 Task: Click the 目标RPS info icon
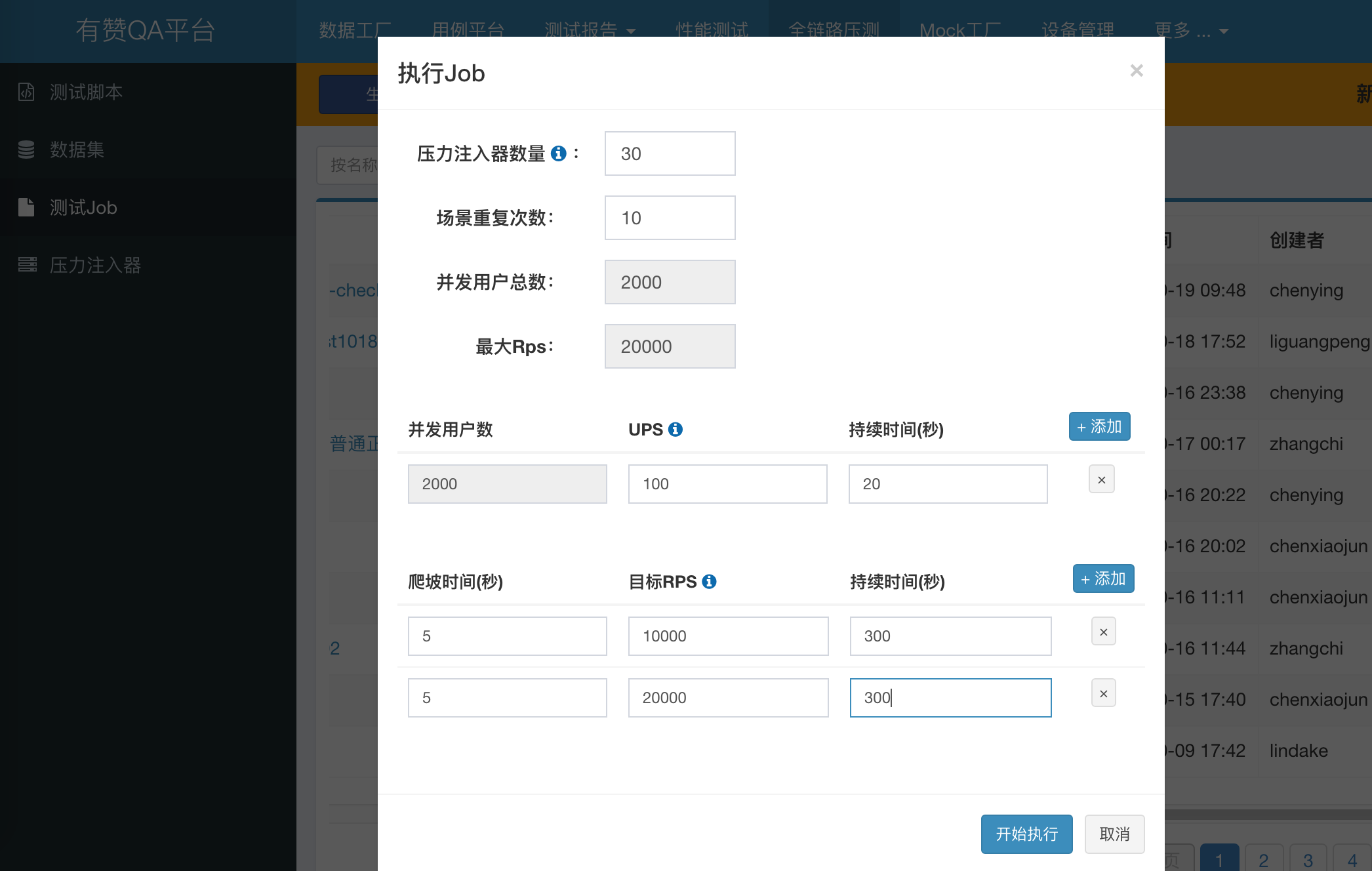709,582
